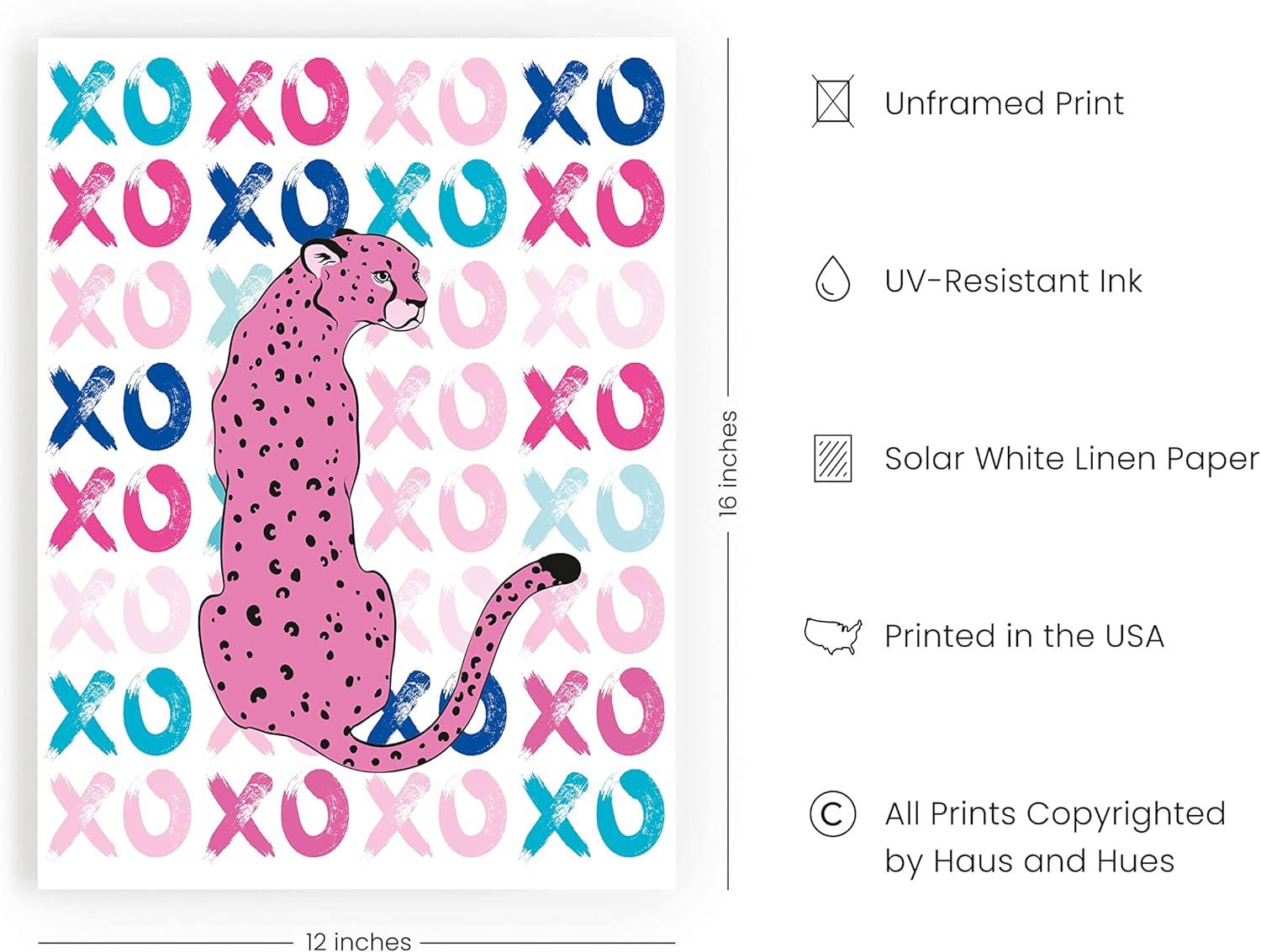Image resolution: width=1261 pixels, height=952 pixels.
Task: Click the Solar White Linen Paper label
Action: click(x=1072, y=459)
